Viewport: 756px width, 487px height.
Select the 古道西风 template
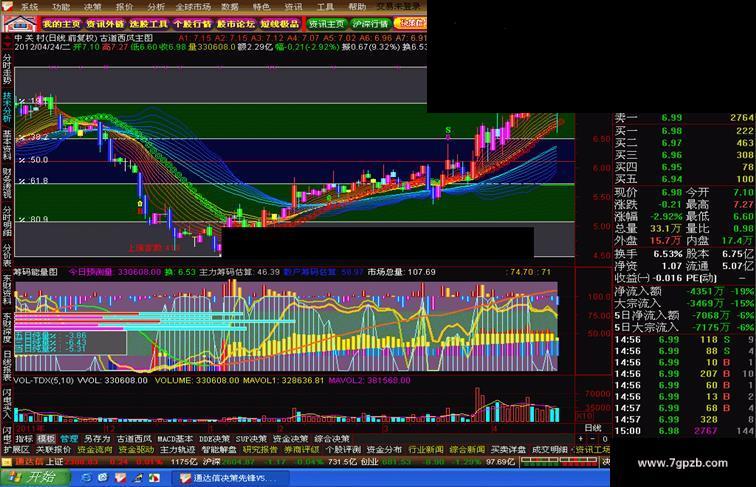click(134, 439)
